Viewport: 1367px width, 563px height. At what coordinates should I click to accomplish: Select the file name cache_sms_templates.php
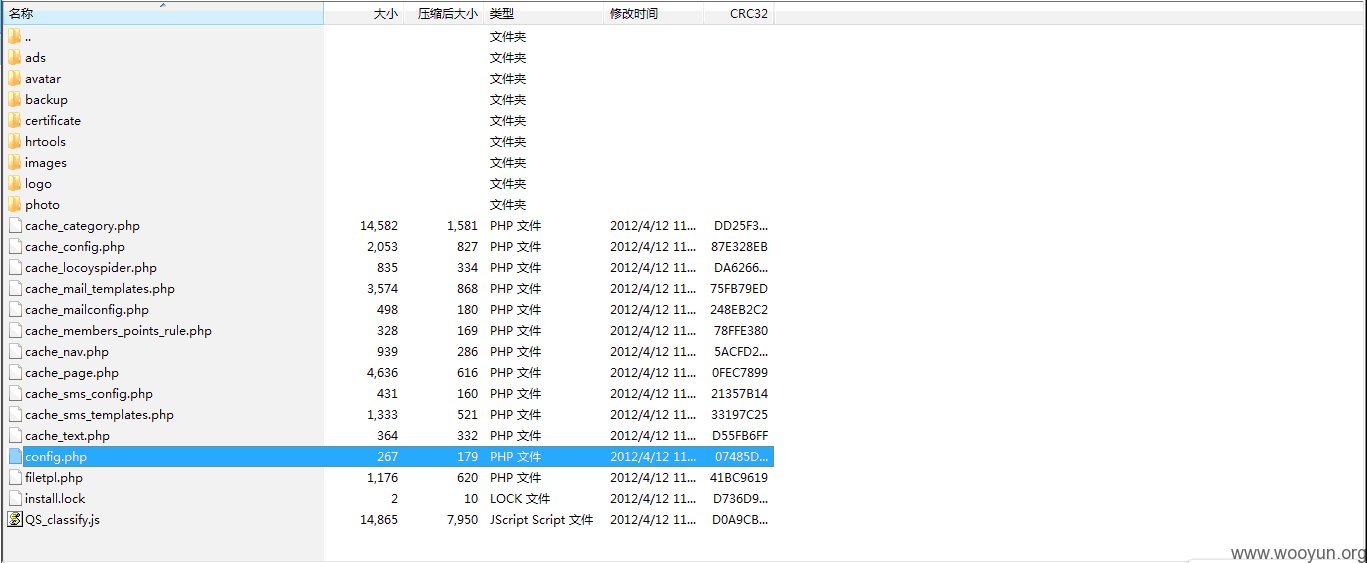[x=99, y=415]
